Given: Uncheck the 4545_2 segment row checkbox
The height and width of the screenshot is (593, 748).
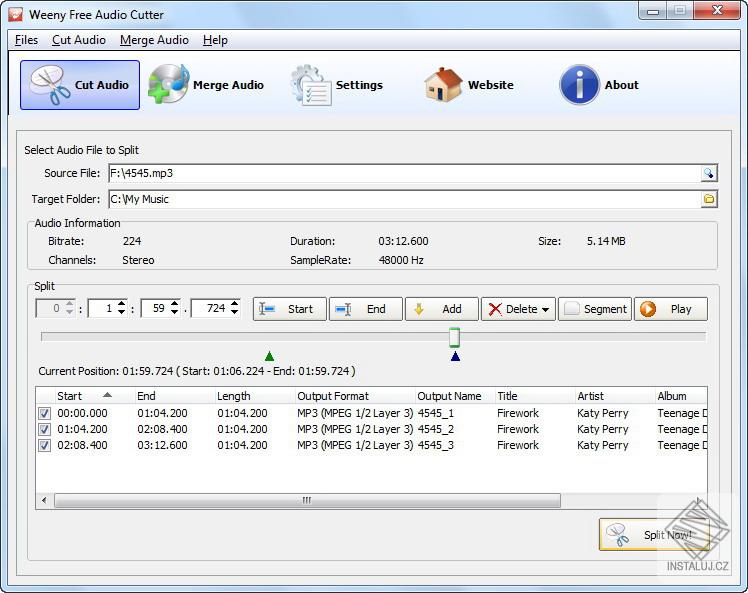Looking at the screenshot, I should [44, 429].
